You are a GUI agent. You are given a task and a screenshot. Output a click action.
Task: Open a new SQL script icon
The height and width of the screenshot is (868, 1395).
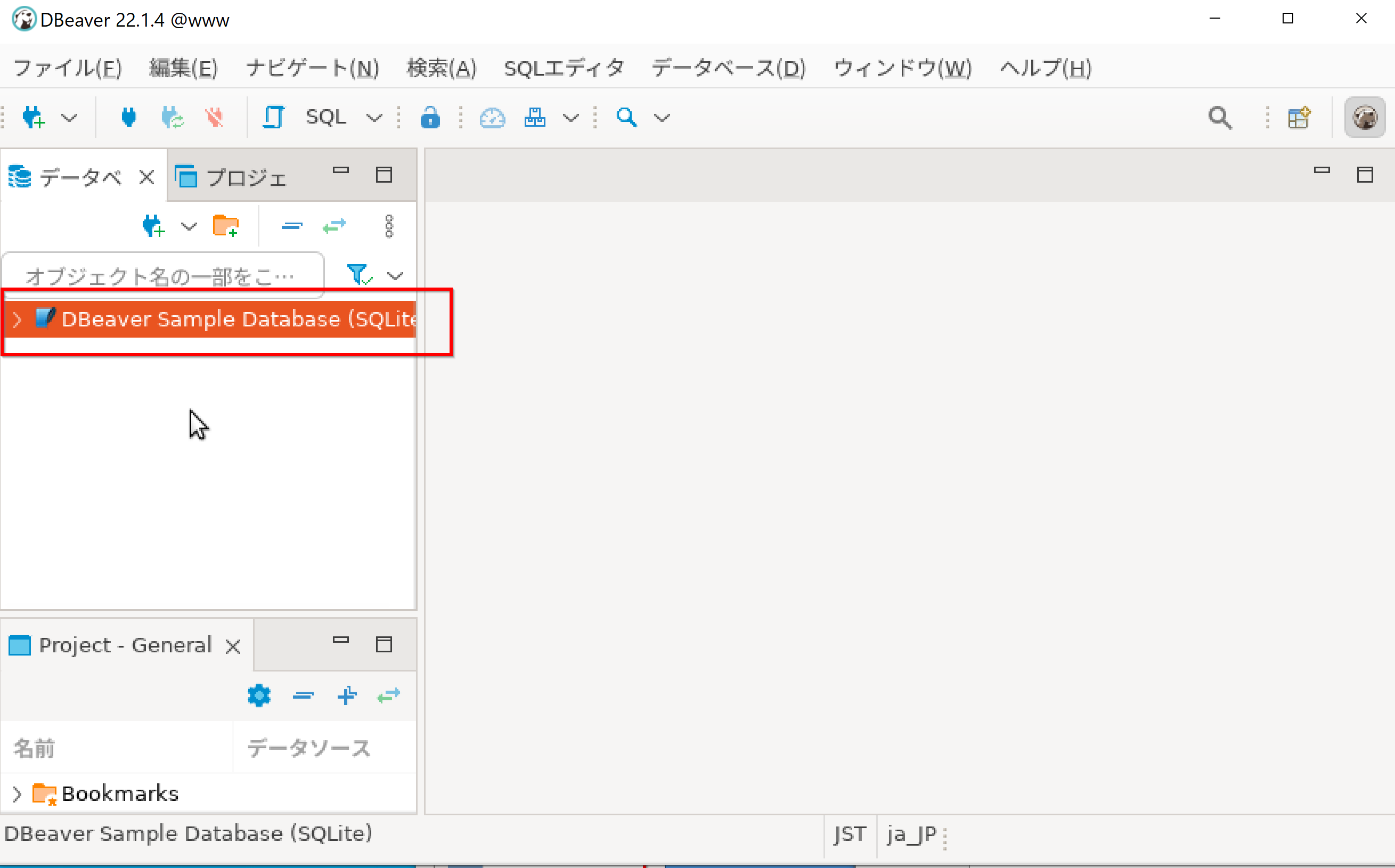[x=273, y=117]
